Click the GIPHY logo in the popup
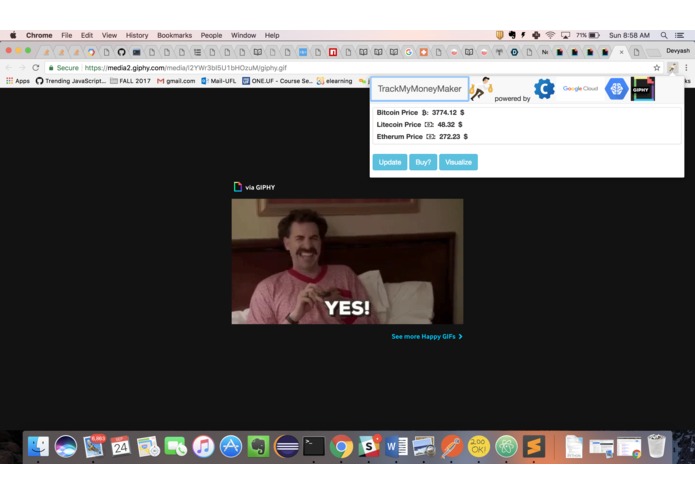Screen dimensions: 695x494 (643, 89)
